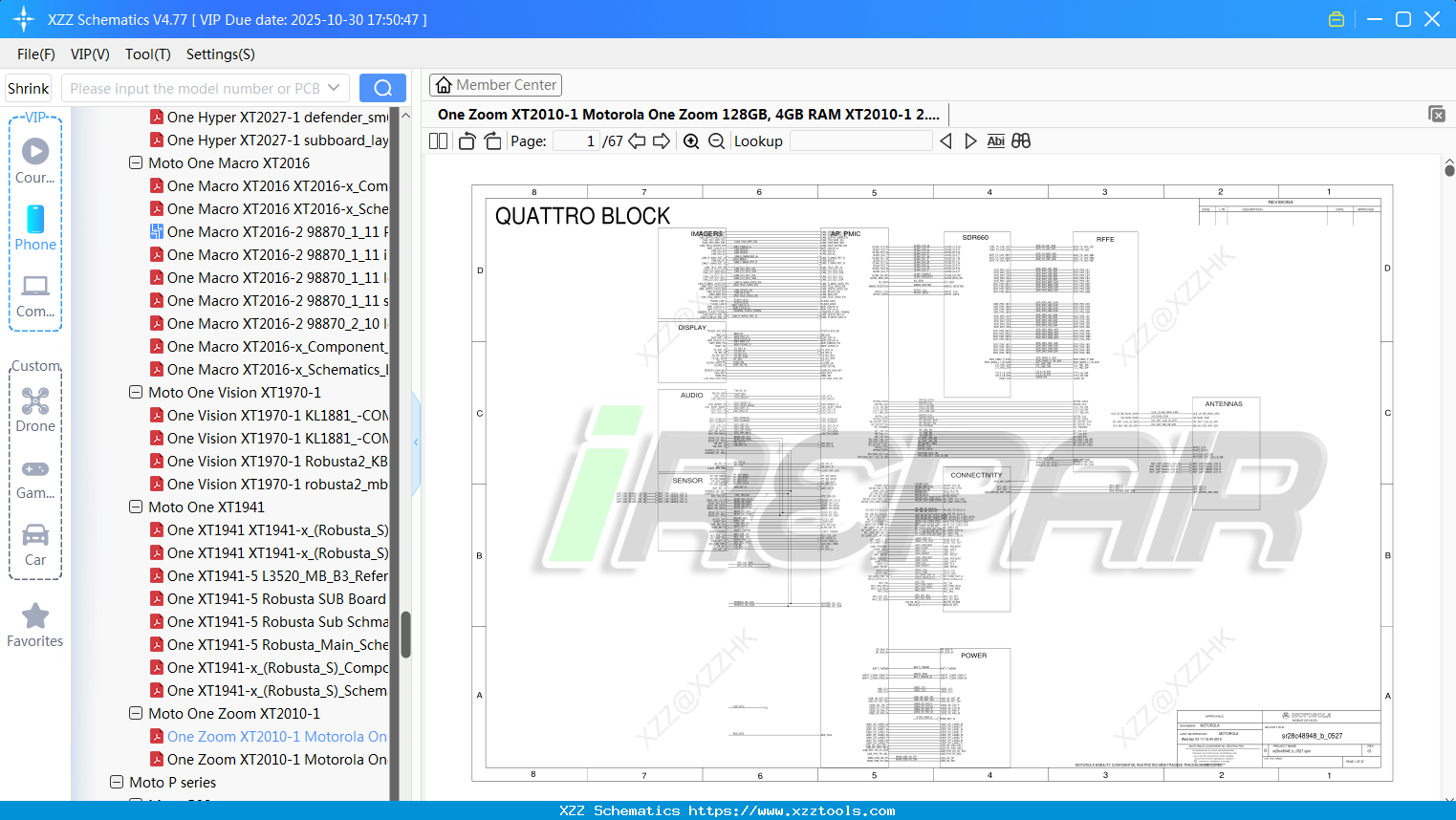Open the Member Center
The width and height of the screenshot is (1456, 820).
click(495, 85)
